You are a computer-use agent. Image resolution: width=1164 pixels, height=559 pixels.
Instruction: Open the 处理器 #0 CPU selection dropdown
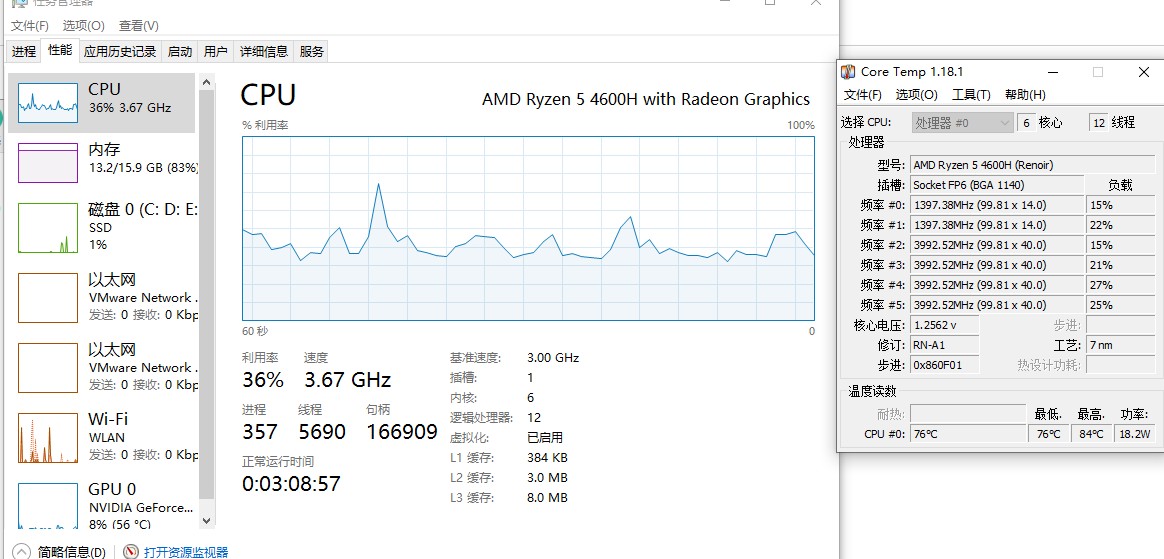962,122
